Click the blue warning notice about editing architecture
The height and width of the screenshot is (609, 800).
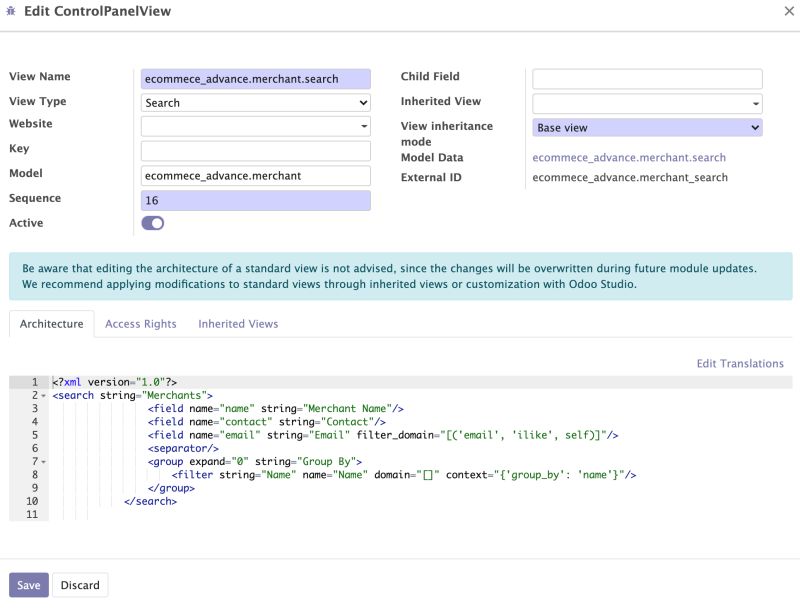click(401, 276)
